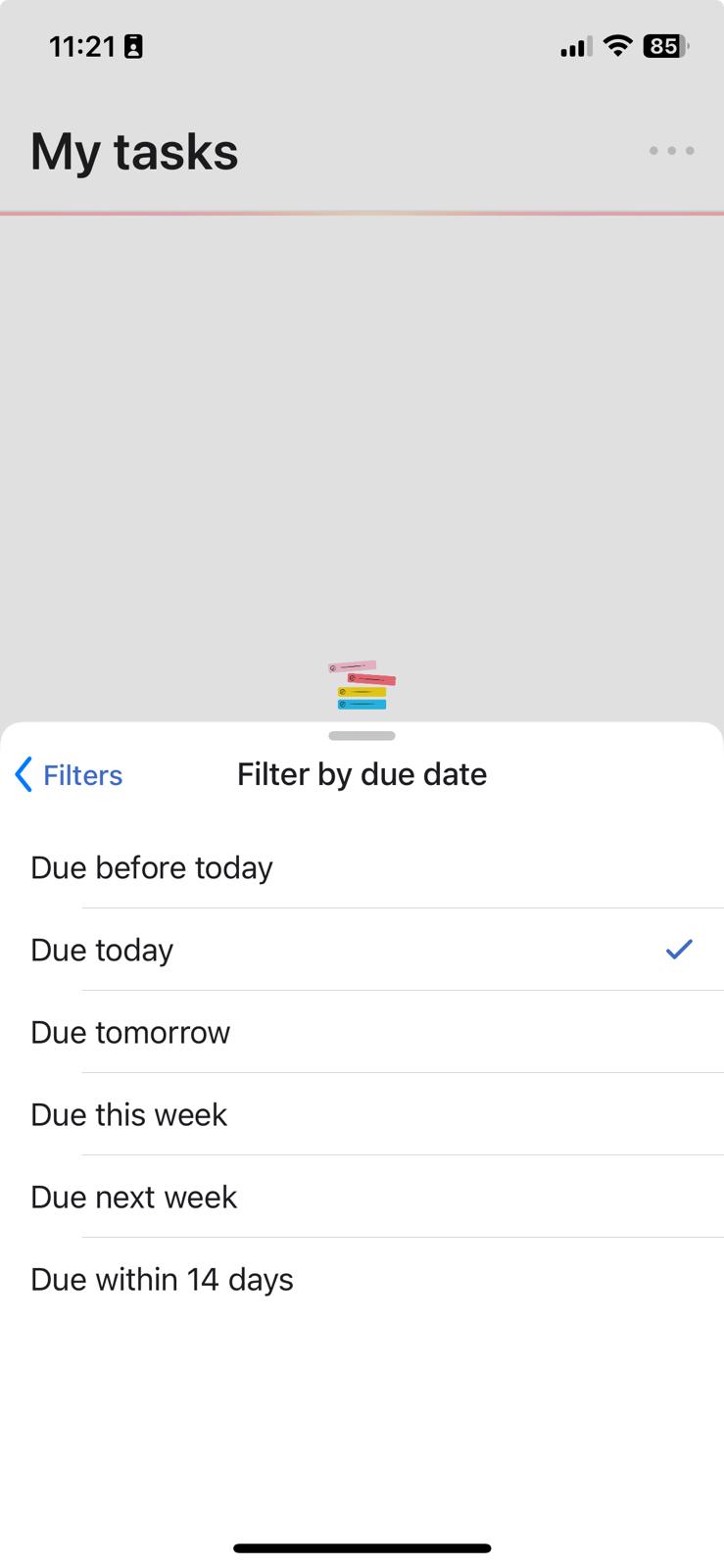This screenshot has height=1568, width=724.
Task: Tap the 11:21 clock in status bar
Action: pyautogui.click(x=82, y=46)
